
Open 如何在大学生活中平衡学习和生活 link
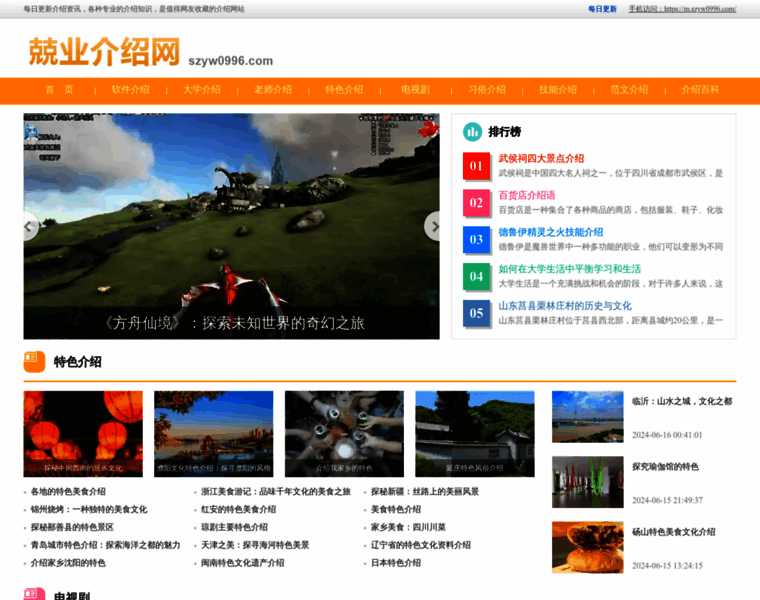point(569,269)
